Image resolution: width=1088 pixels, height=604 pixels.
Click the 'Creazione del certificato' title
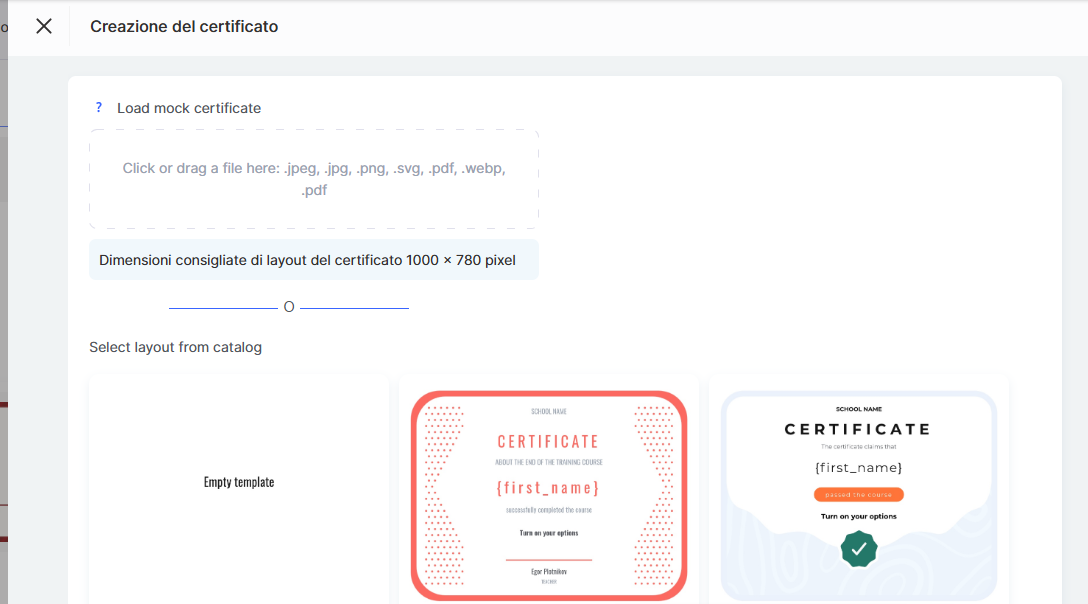pos(184,27)
